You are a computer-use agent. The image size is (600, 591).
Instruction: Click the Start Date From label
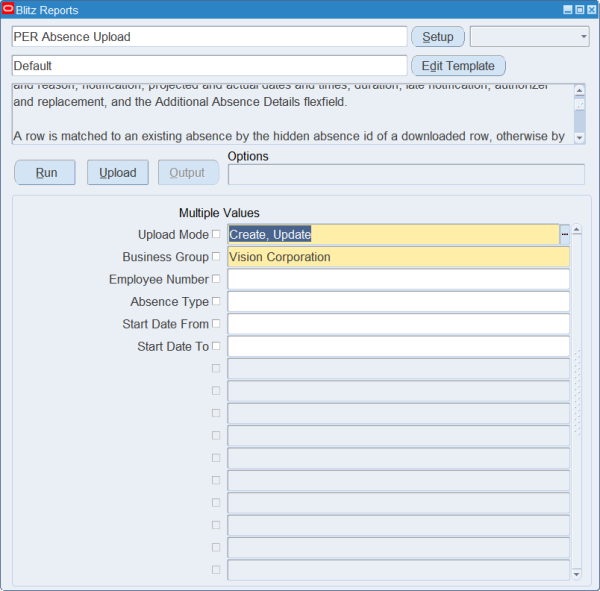[165, 324]
